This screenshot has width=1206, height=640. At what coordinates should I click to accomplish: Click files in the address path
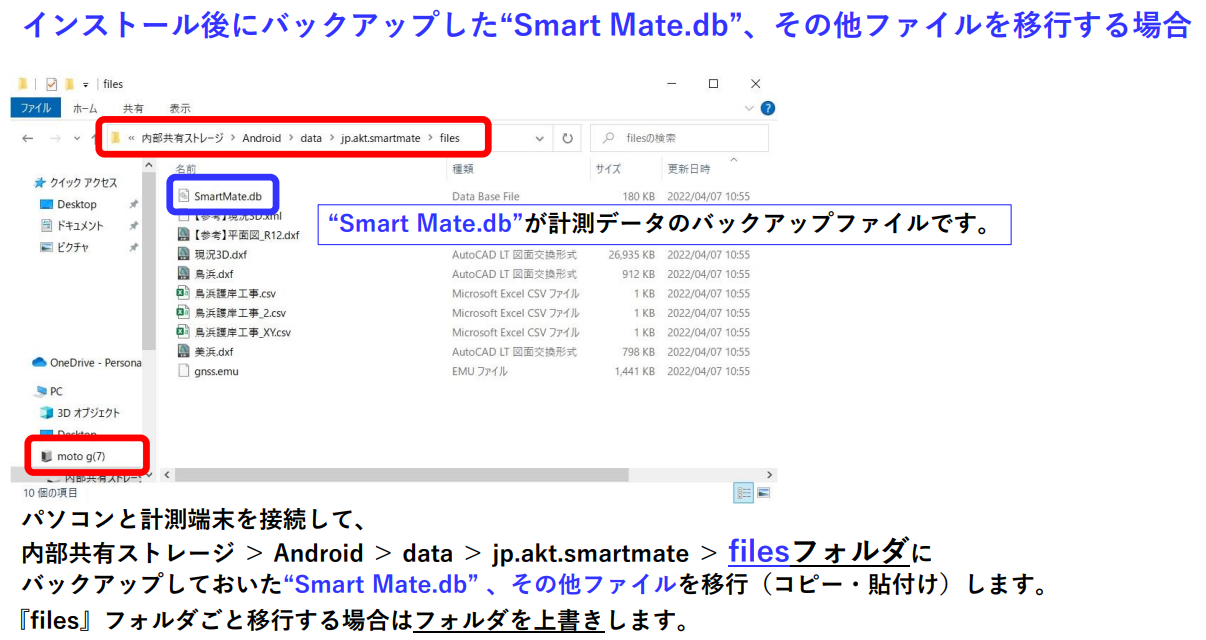coord(450,138)
